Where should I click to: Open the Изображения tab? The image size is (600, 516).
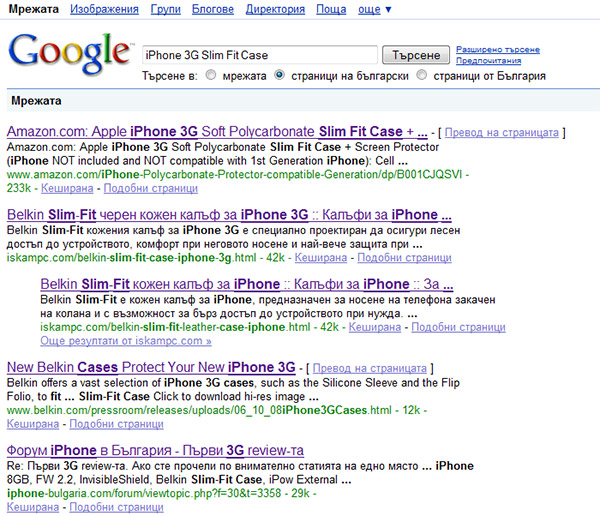pos(104,9)
